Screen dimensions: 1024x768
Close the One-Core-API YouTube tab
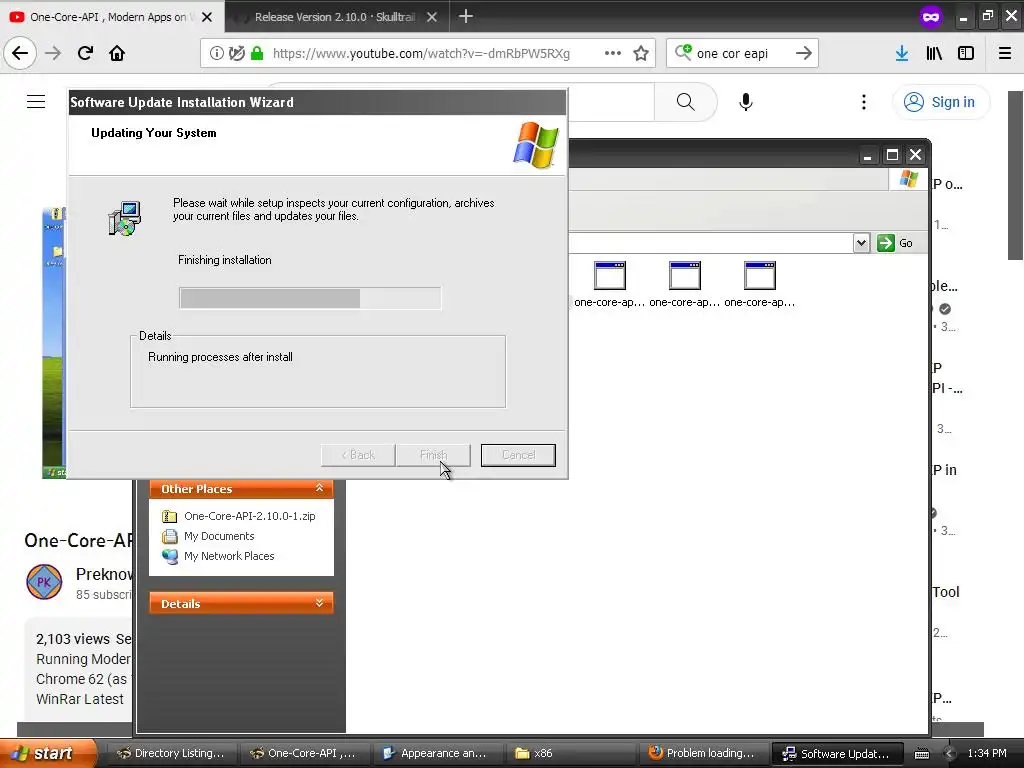tap(207, 17)
